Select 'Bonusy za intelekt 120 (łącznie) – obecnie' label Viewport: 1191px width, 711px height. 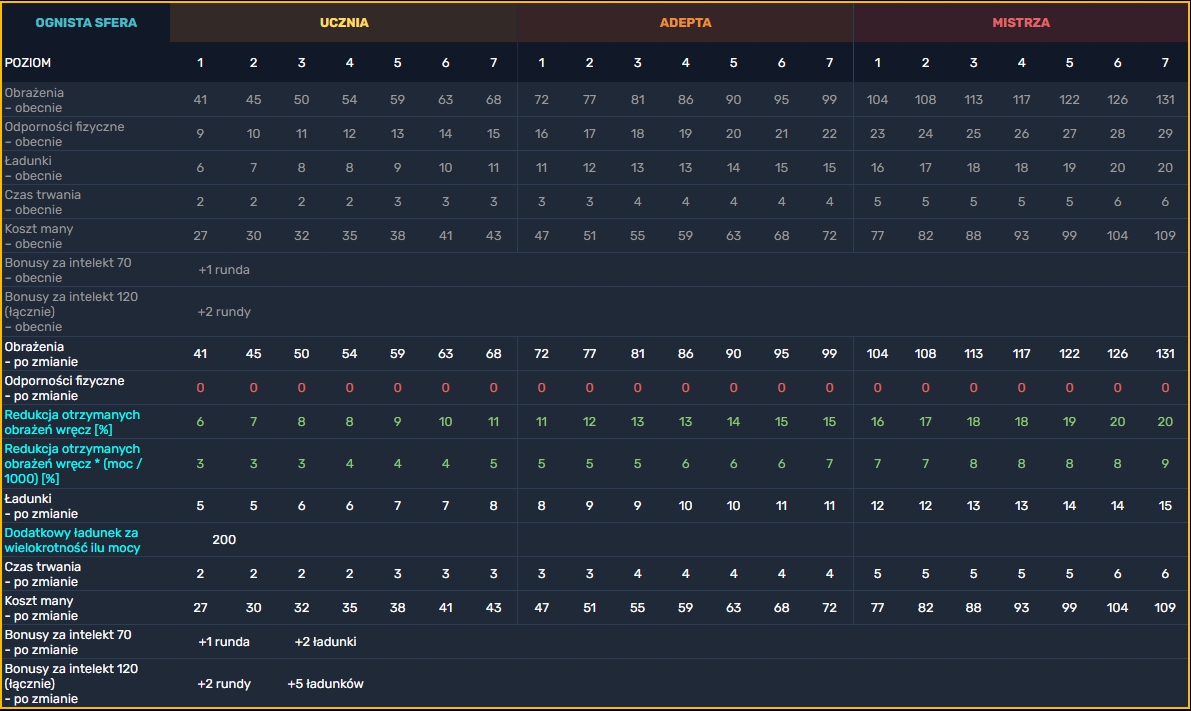[x=71, y=312]
